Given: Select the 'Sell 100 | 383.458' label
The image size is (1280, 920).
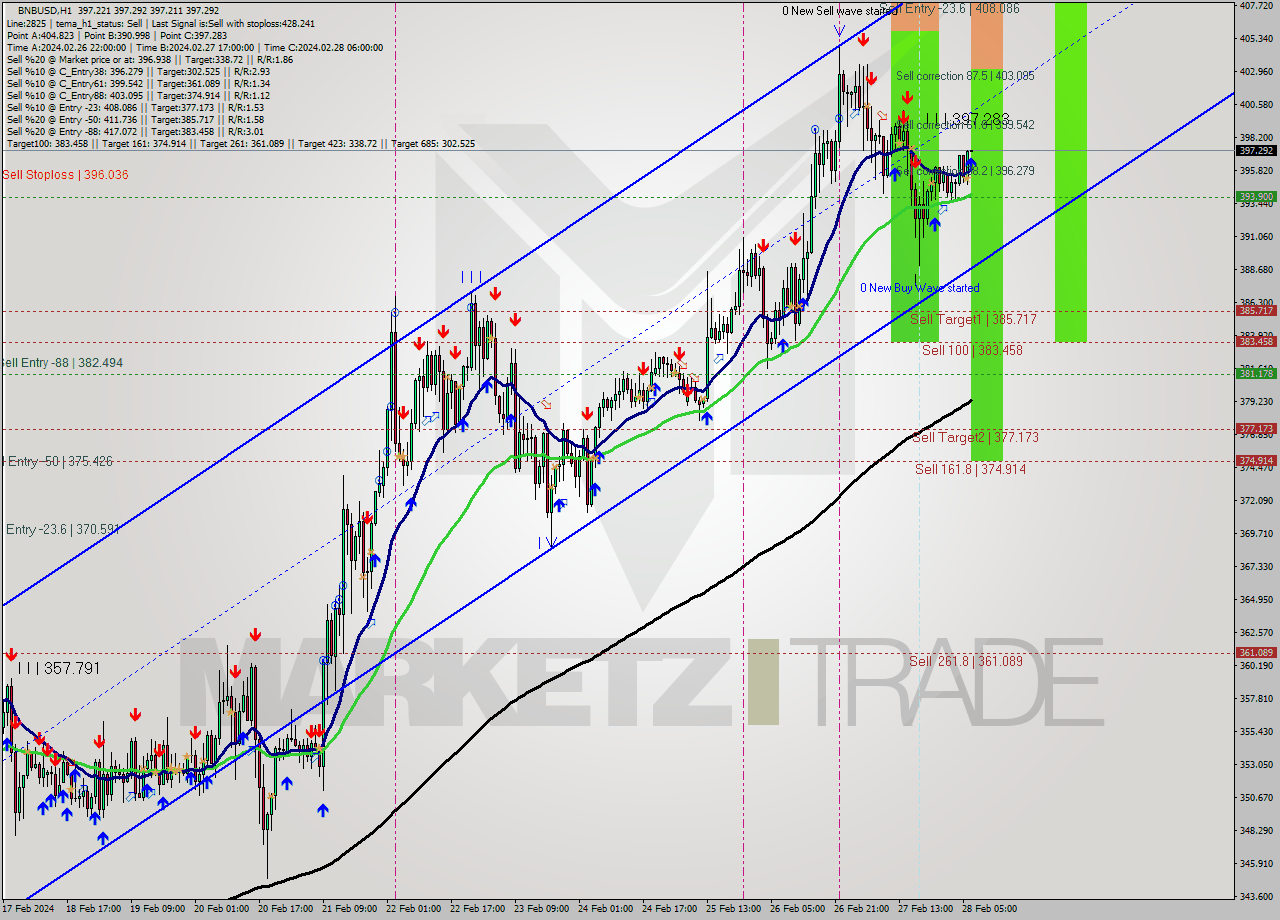Looking at the screenshot, I should [972, 350].
